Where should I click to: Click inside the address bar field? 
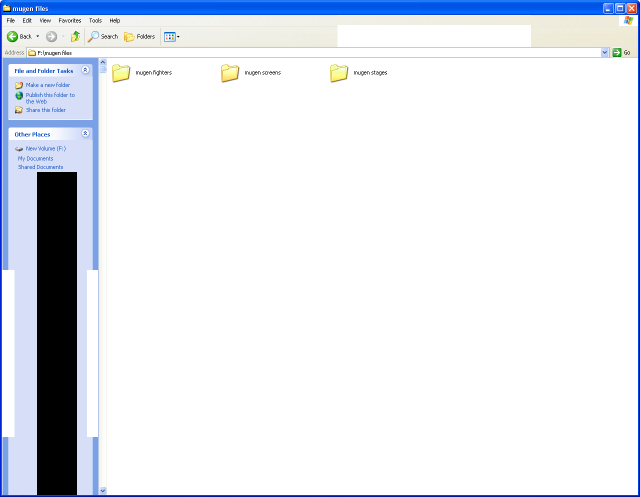pyautogui.click(x=300, y=52)
